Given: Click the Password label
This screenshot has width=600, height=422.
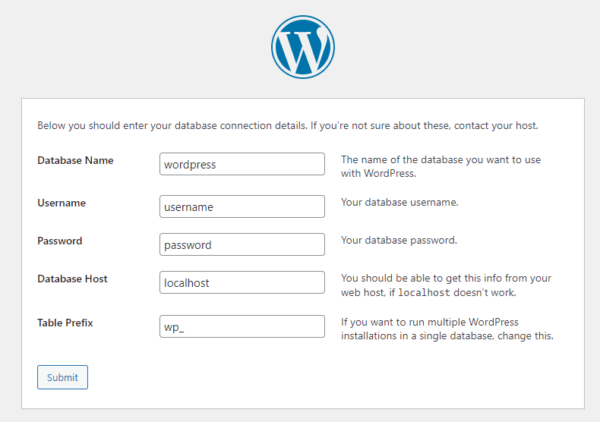Looking at the screenshot, I should point(60,241).
